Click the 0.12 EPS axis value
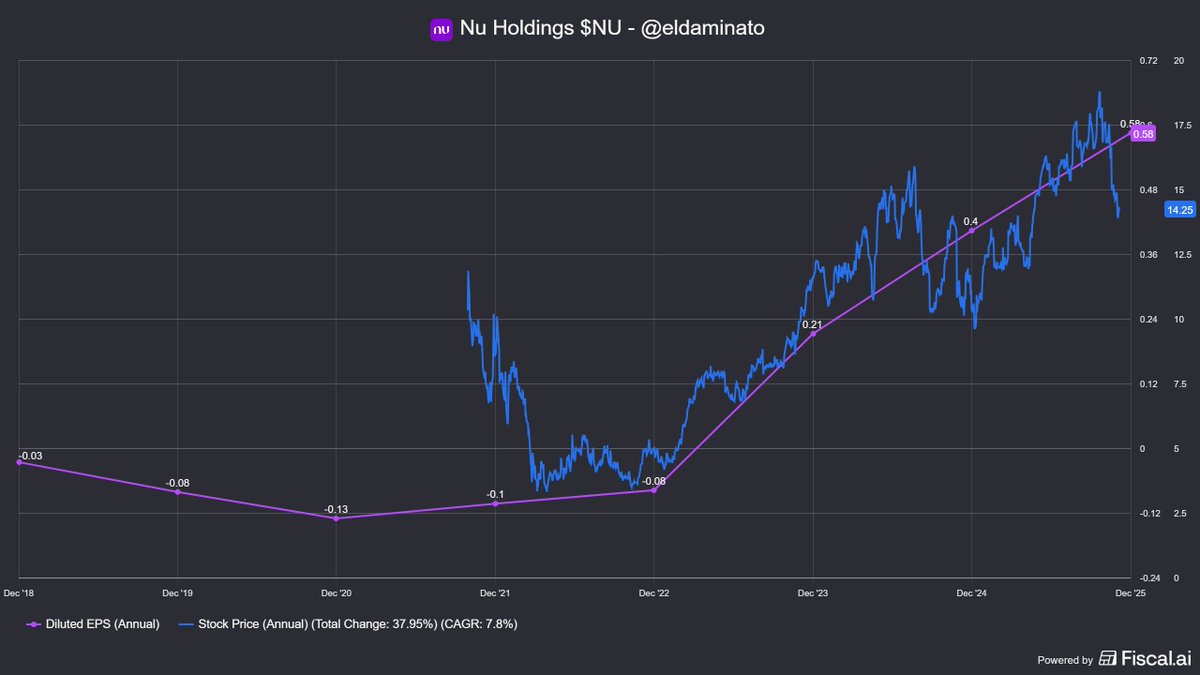Screen dimensions: 1200x675 coord(1147,384)
